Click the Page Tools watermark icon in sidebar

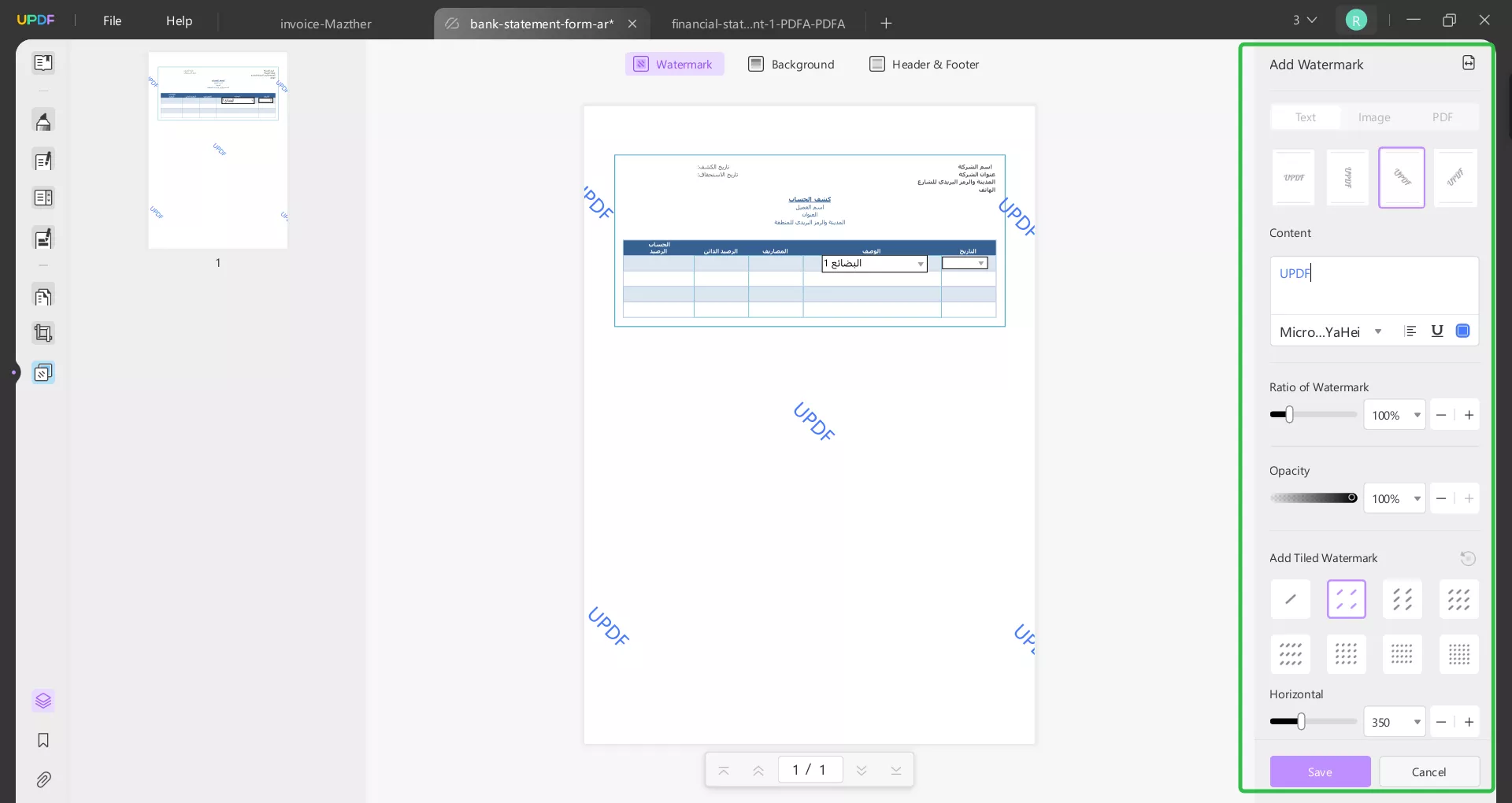point(43,372)
